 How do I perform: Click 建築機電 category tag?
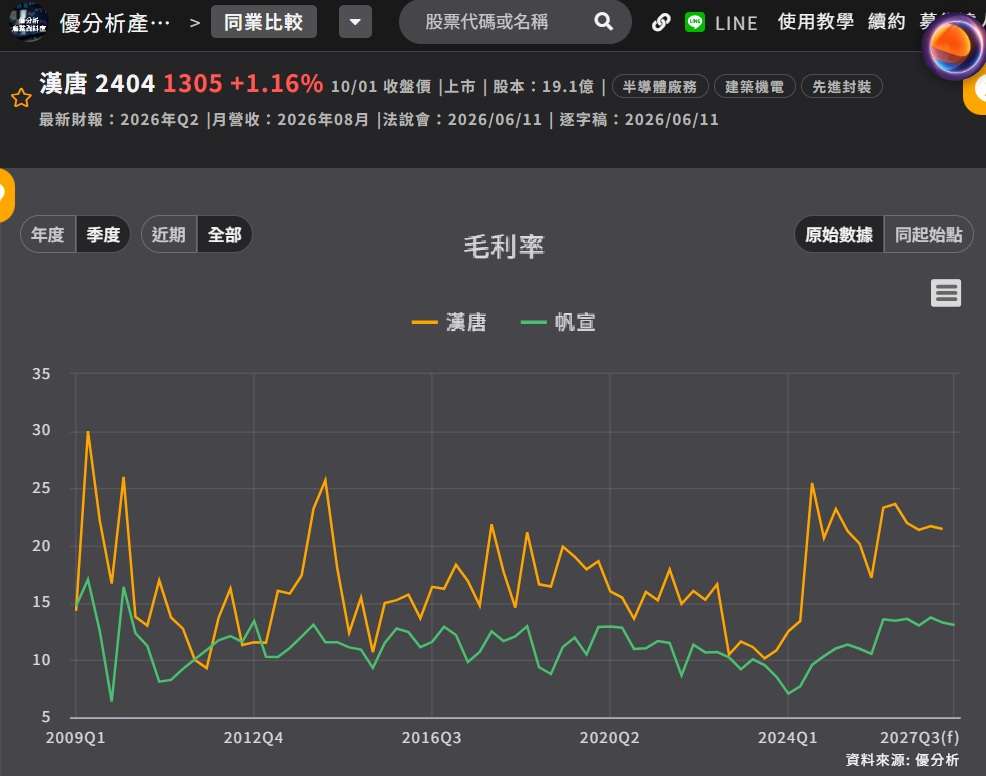[x=755, y=87]
